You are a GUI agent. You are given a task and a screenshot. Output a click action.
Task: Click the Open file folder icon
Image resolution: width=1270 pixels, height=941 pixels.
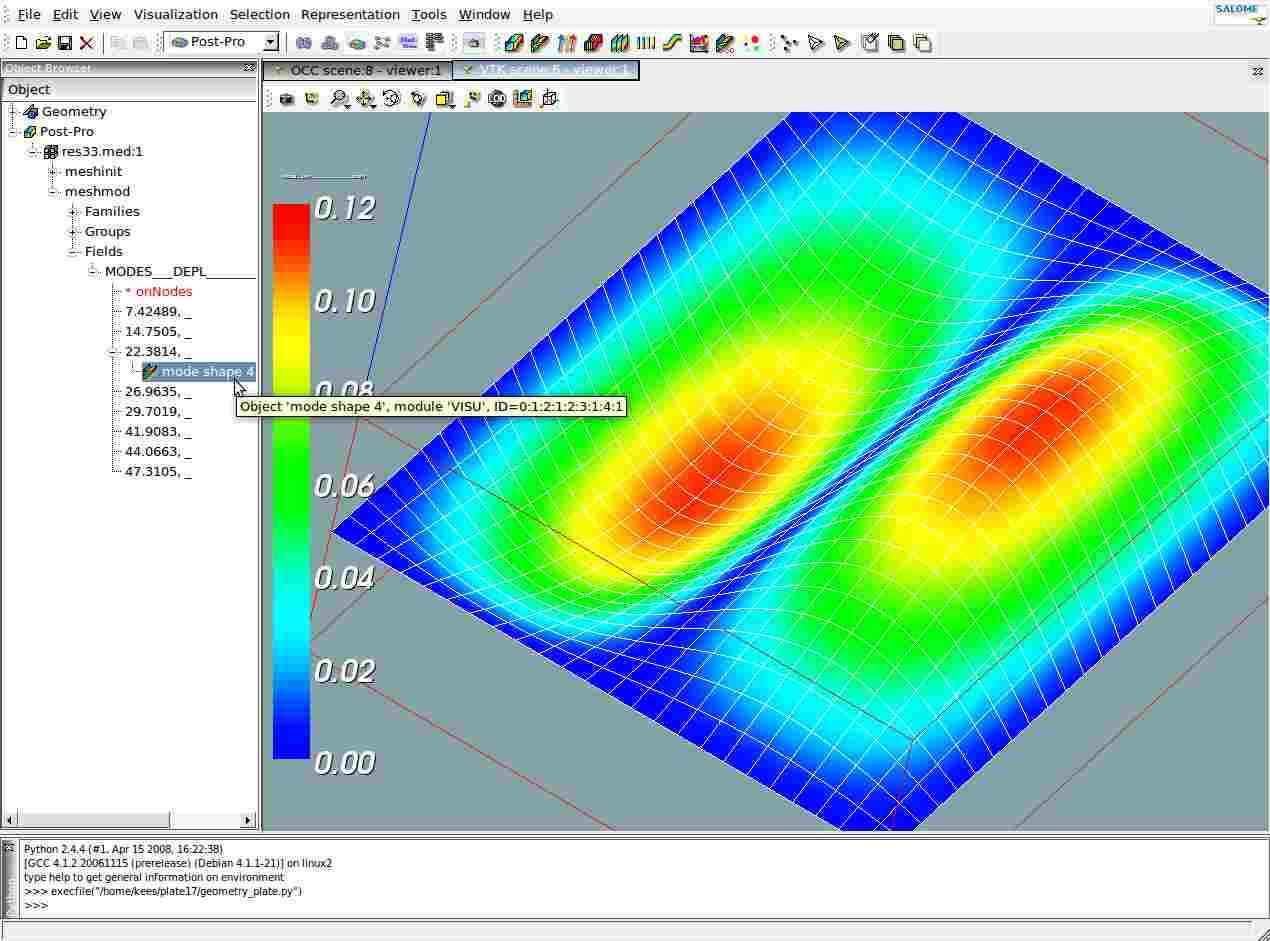click(x=43, y=43)
